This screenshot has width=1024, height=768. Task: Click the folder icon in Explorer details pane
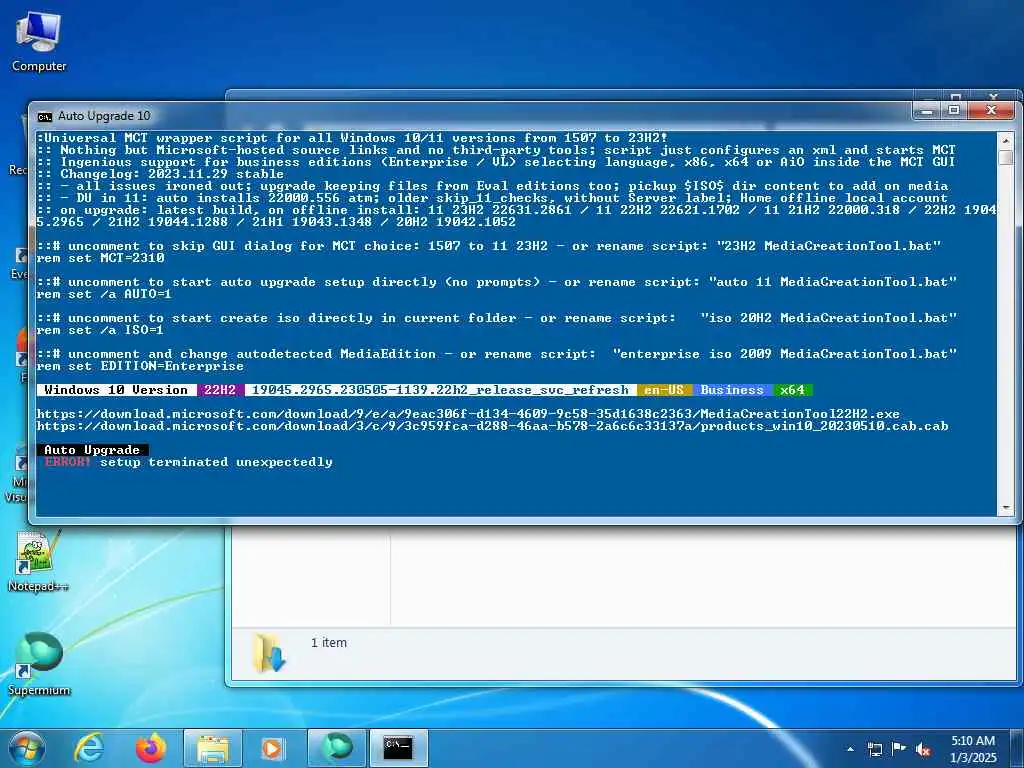click(x=269, y=652)
